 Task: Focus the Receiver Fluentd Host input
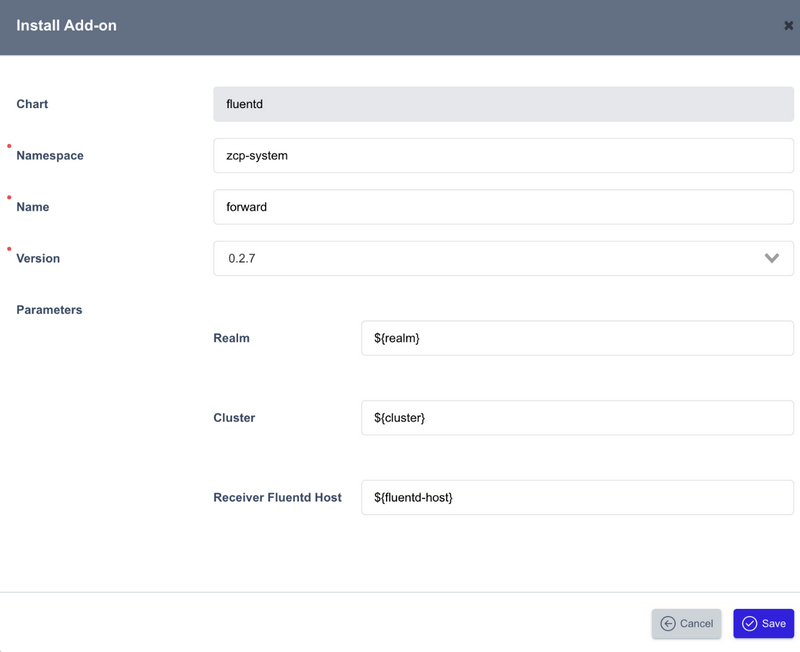[x=577, y=497]
